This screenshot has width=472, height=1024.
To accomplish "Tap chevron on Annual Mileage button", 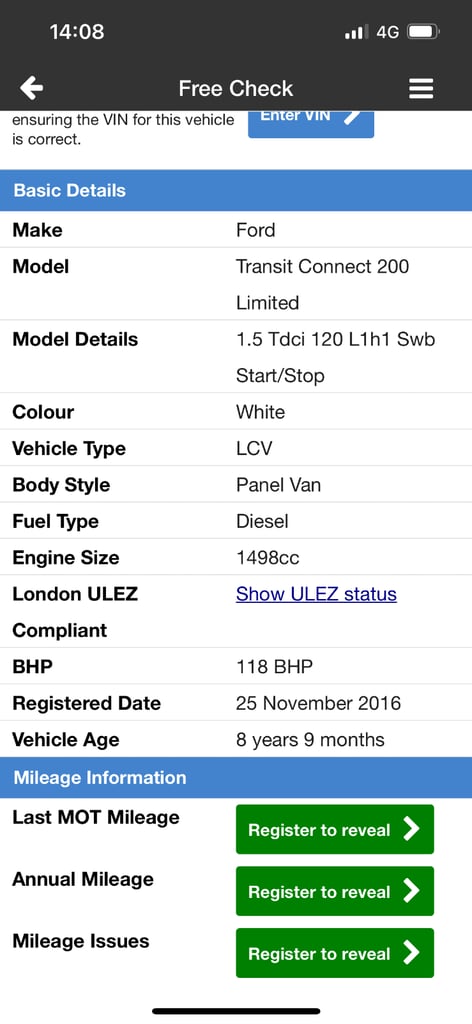I will pyautogui.click(x=411, y=891).
